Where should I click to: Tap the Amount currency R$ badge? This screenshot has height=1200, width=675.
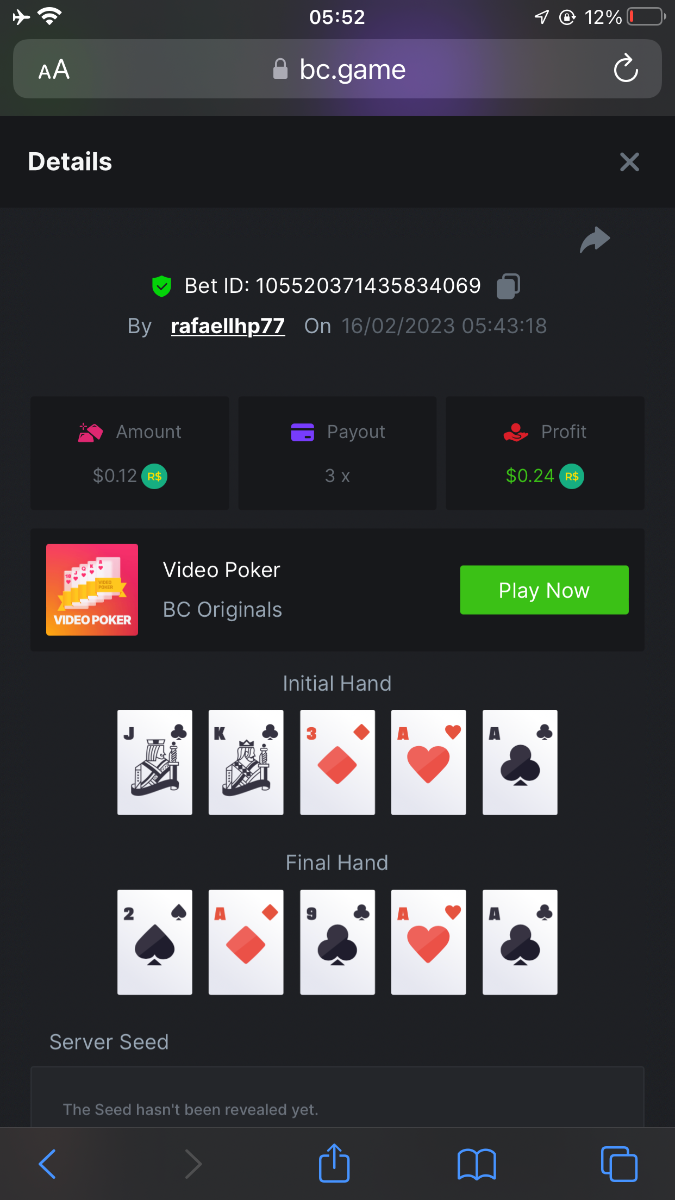(154, 476)
